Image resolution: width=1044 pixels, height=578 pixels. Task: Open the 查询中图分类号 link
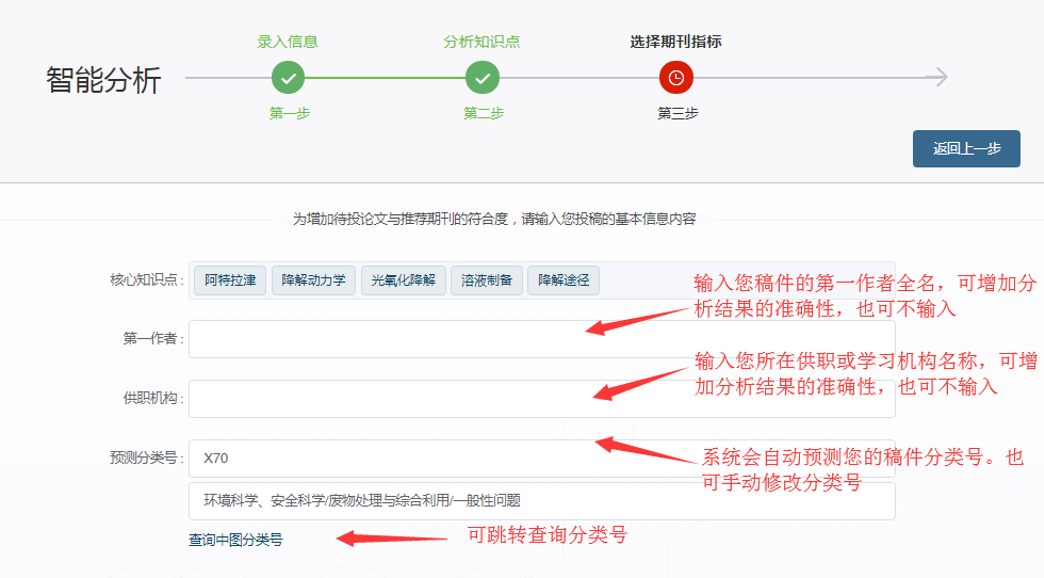[x=236, y=540]
